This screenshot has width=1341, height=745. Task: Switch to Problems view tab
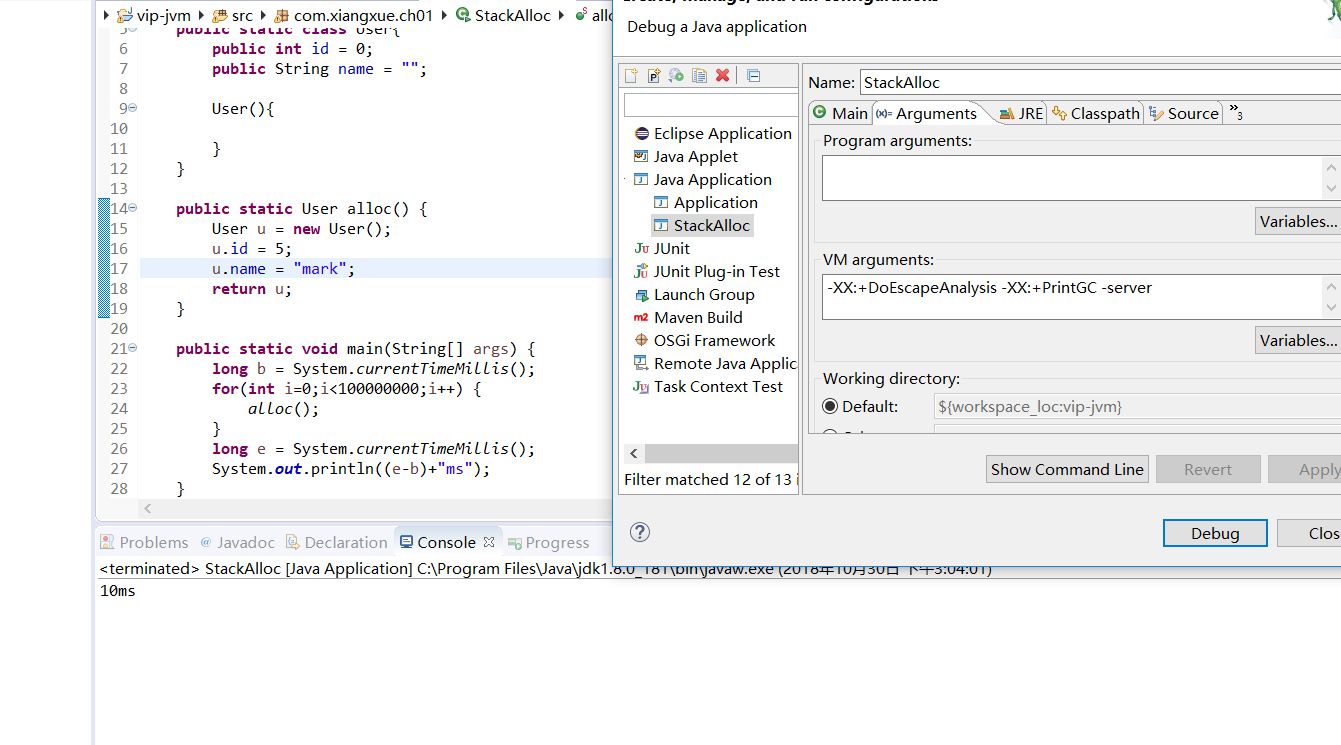tap(144, 542)
